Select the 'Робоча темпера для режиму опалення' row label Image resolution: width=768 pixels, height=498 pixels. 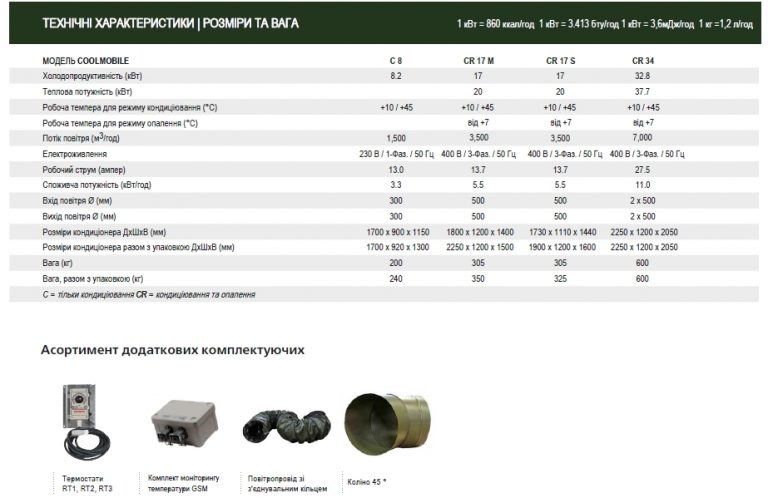pos(120,123)
